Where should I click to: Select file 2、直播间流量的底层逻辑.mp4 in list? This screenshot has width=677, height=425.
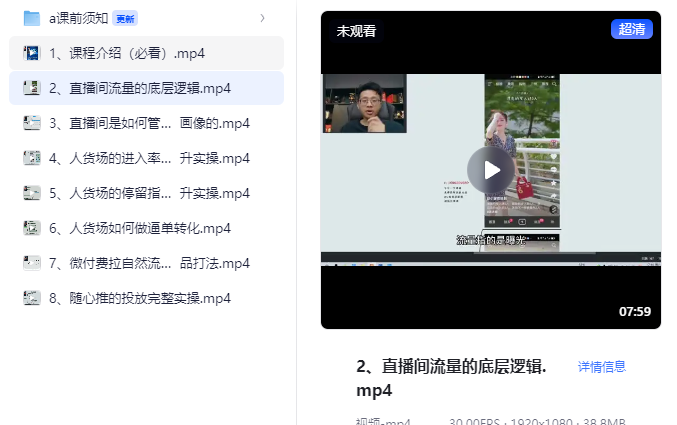146,88
